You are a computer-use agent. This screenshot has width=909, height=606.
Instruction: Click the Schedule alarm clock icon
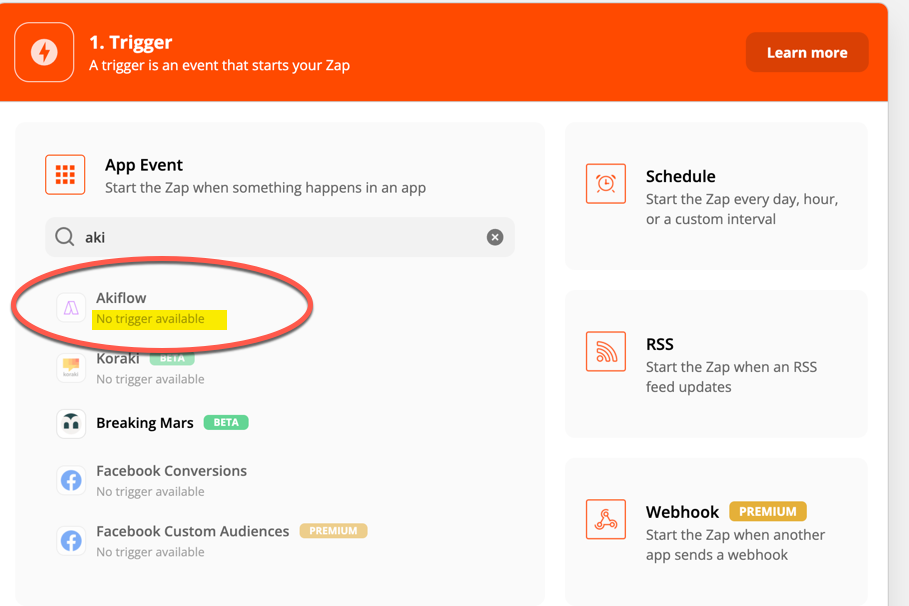pyautogui.click(x=606, y=184)
